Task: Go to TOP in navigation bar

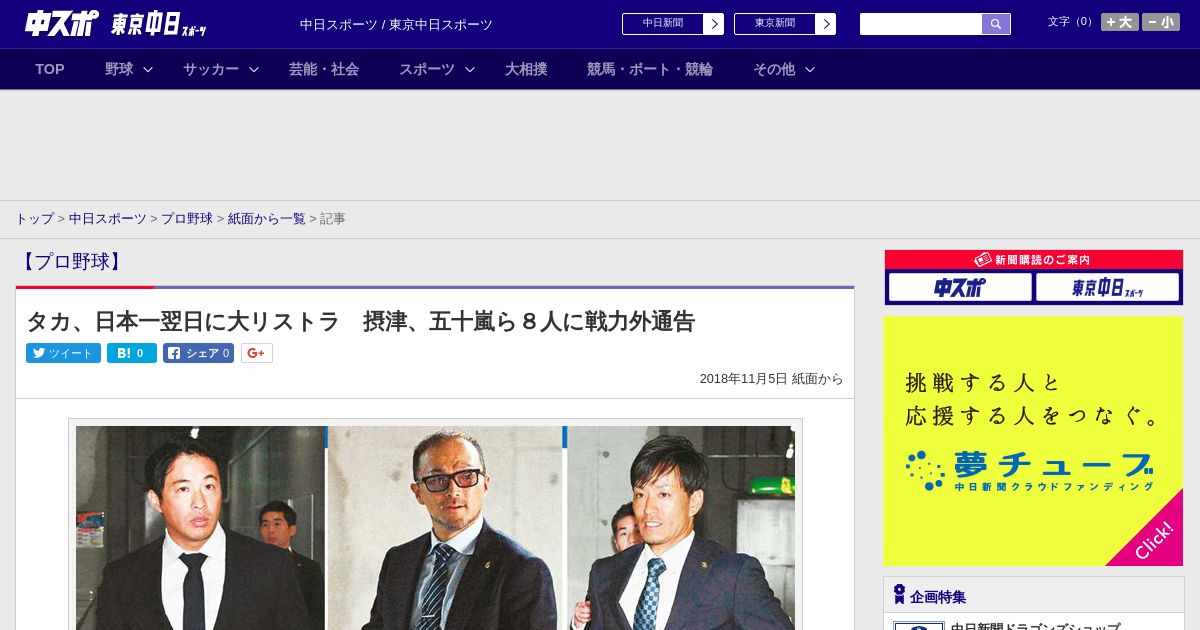Action: (x=50, y=69)
